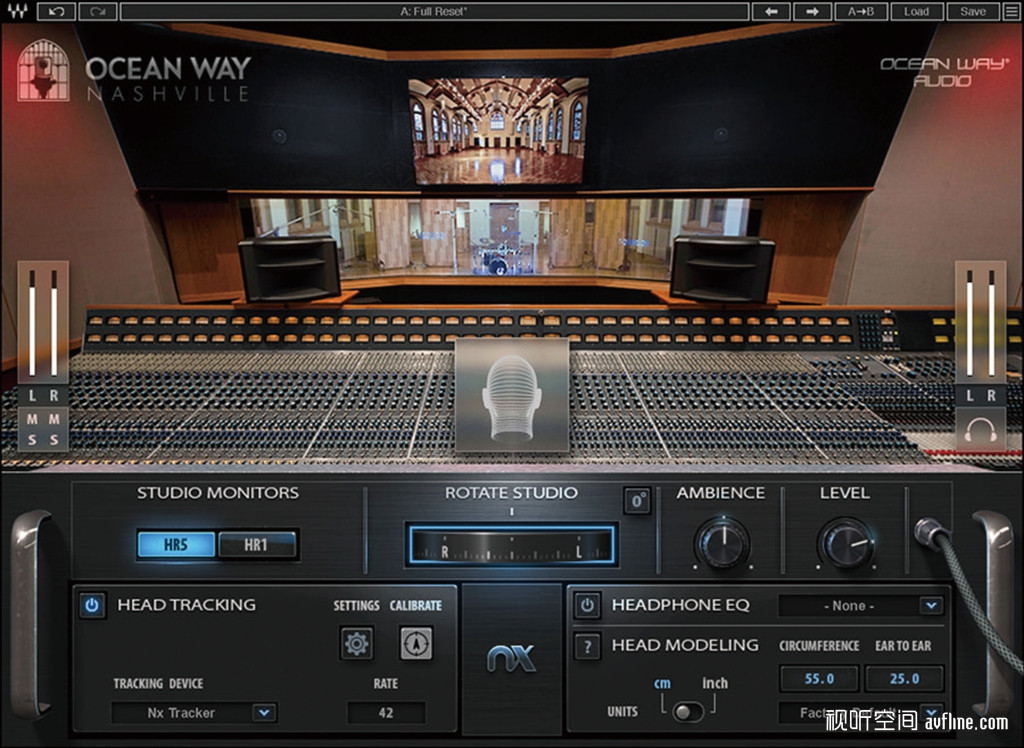The image size is (1024, 748).
Task: Click the Rotate Studio slider
Action: [x=511, y=544]
